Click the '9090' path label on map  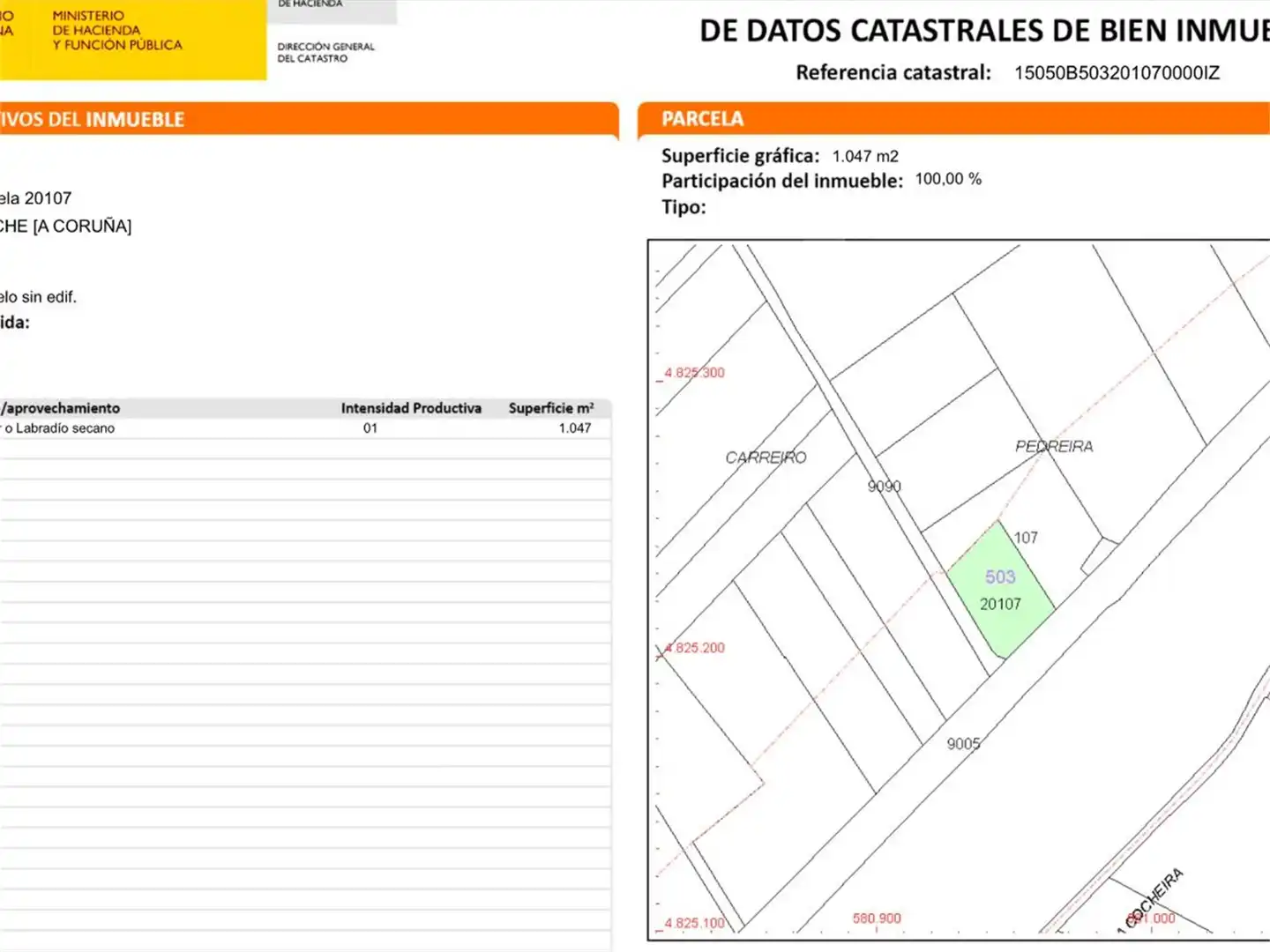tap(885, 486)
